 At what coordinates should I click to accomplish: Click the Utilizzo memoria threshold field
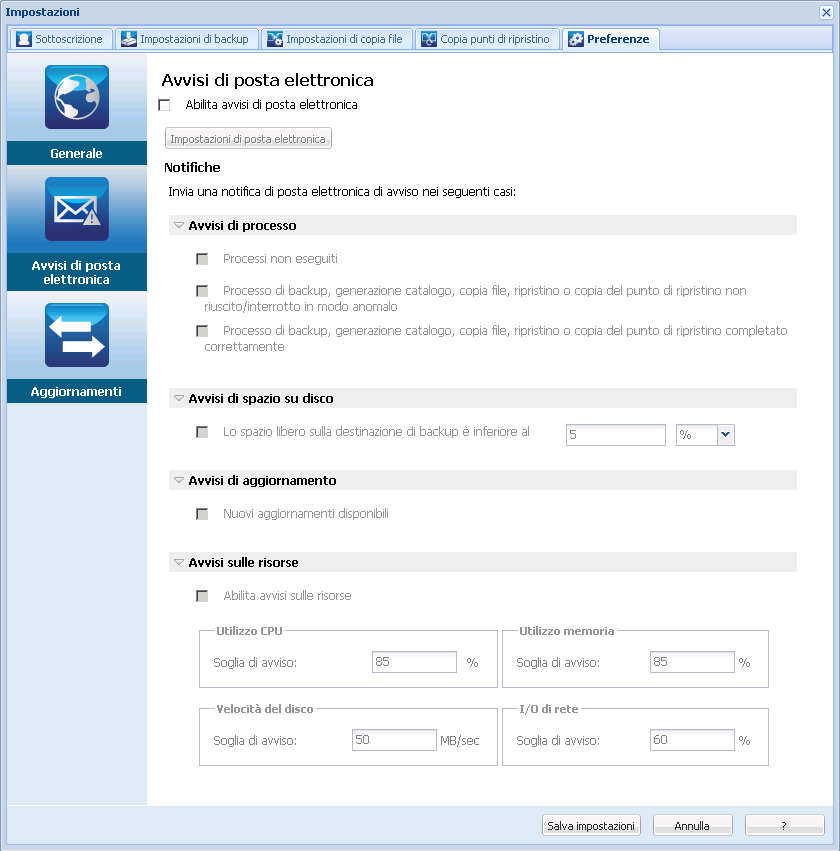pyautogui.click(x=692, y=662)
